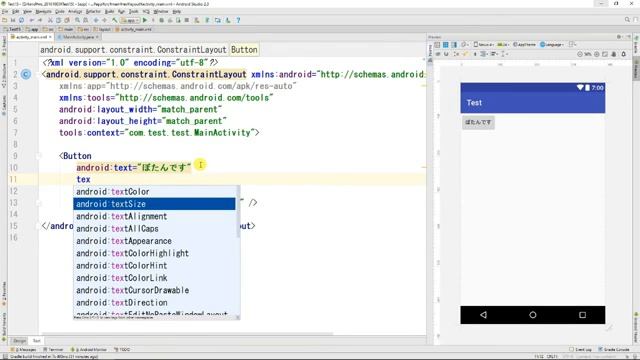Open the Edit menu
The width and height of the screenshot is (640, 360).
(x=16, y=11)
